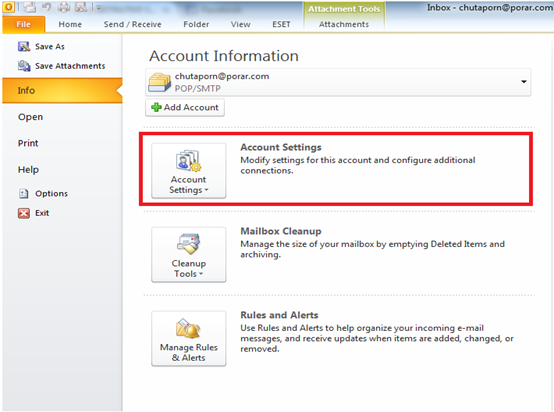The height and width of the screenshot is (412, 554).
Task: Open the ESET ribbon tab
Action: point(281,24)
